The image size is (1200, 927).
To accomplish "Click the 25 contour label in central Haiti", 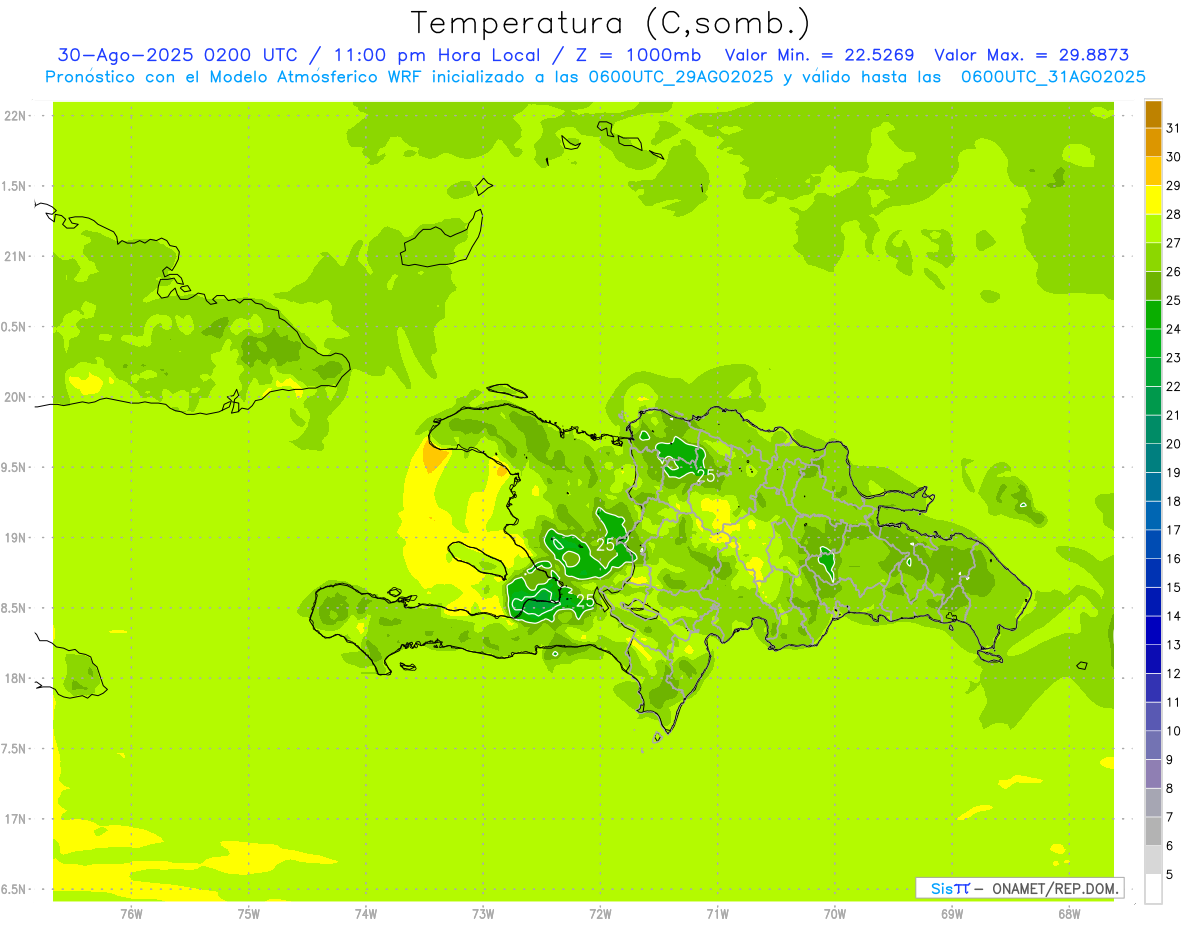I will click(605, 545).
